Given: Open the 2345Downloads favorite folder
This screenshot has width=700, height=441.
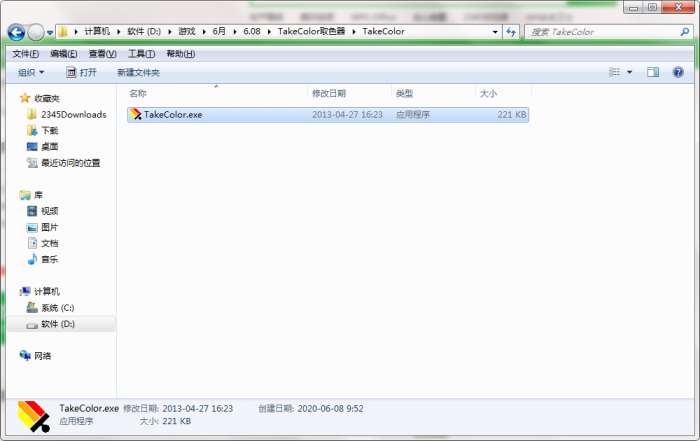Looking at the screenshot, I should (74, 115).
